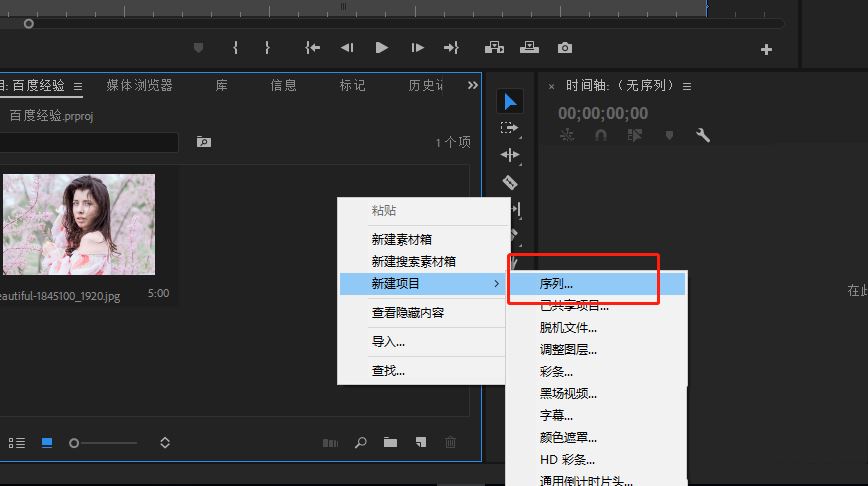
Task: Click the New Item icon in project panel
Action: (421, 442)
